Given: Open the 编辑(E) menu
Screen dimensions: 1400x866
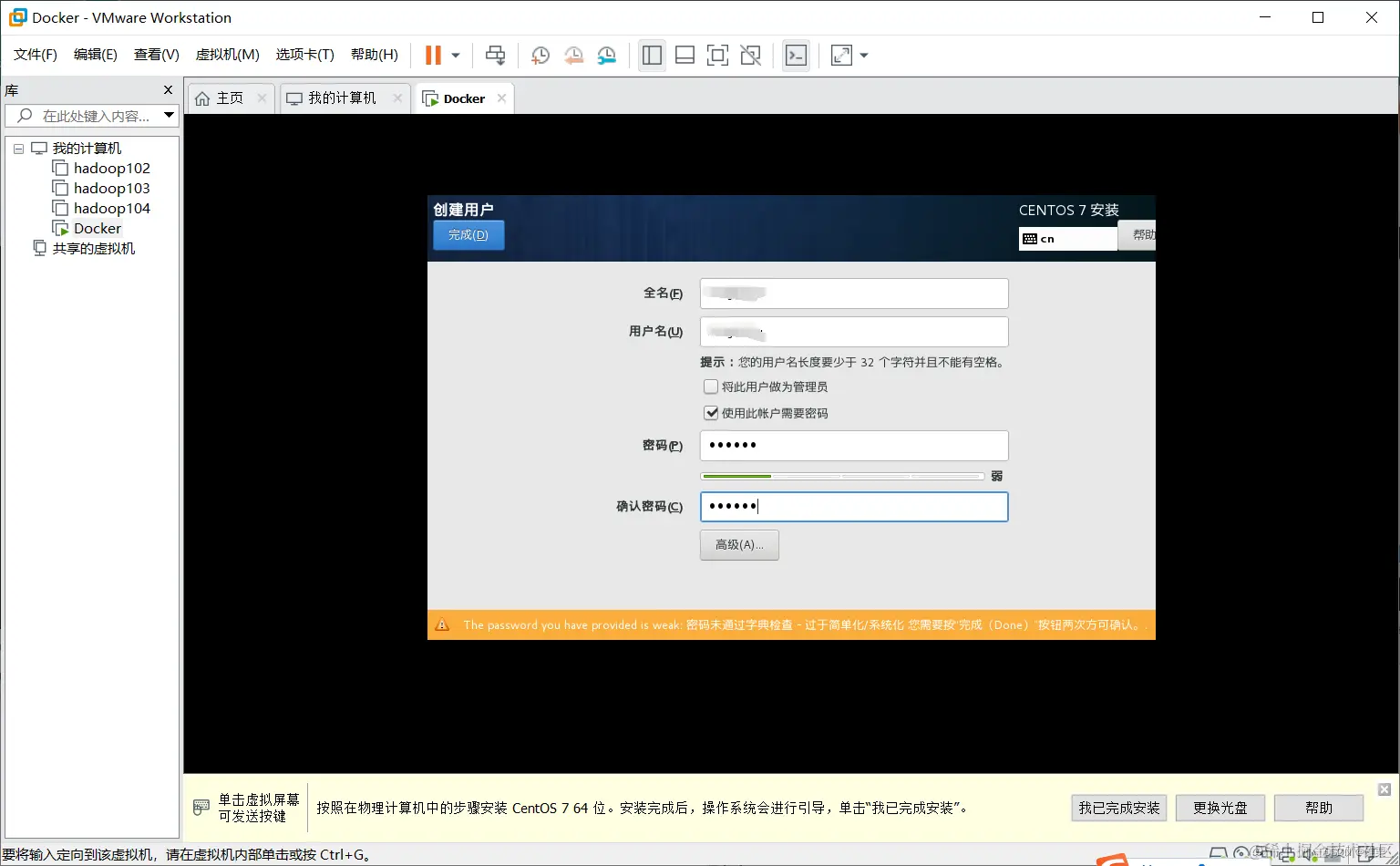Looking at the screenshot, I should pyautogui.click(x=96, y=55).
